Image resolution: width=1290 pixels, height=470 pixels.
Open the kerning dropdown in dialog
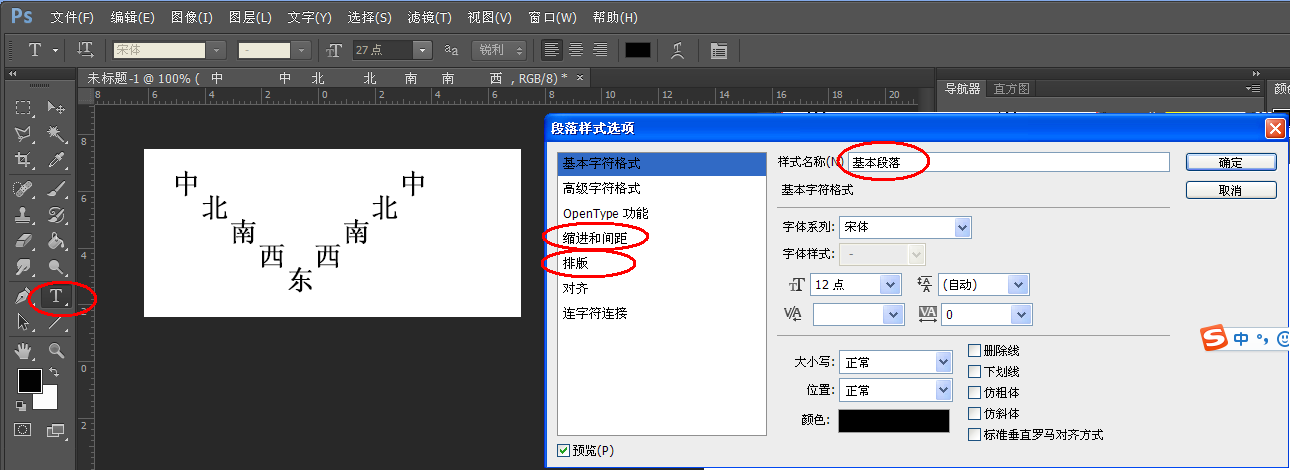coord(895,315)
